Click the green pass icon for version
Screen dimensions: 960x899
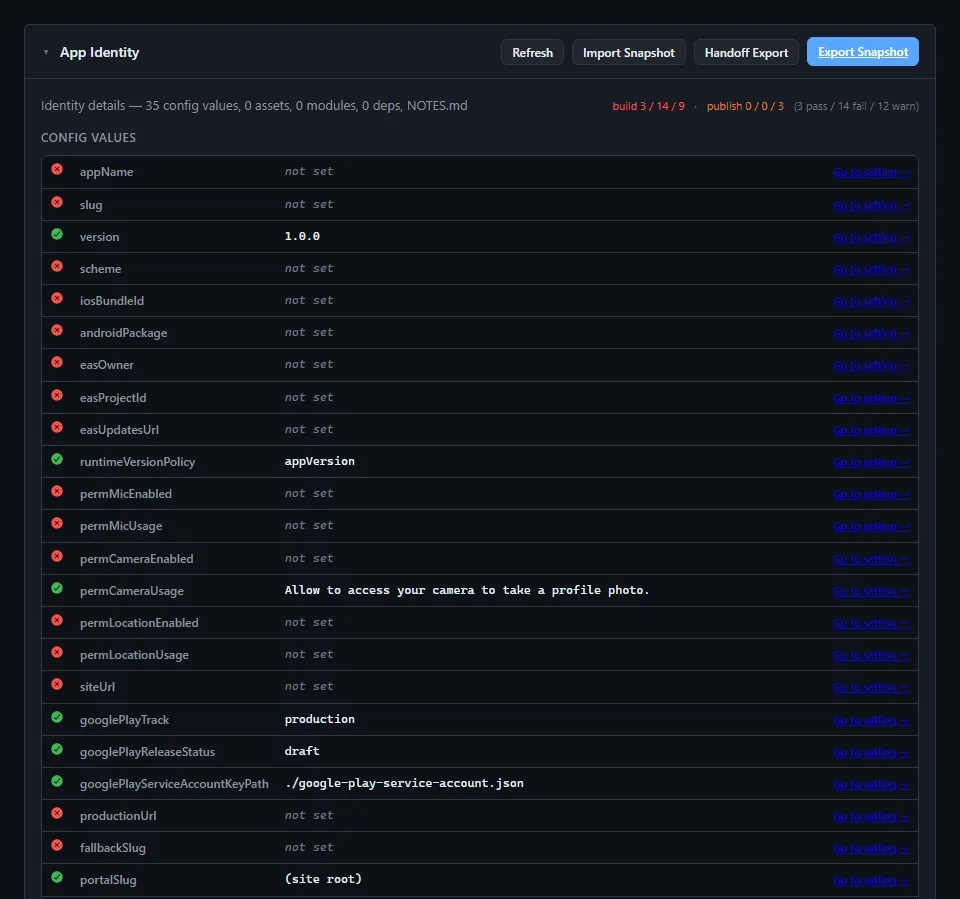57,234
